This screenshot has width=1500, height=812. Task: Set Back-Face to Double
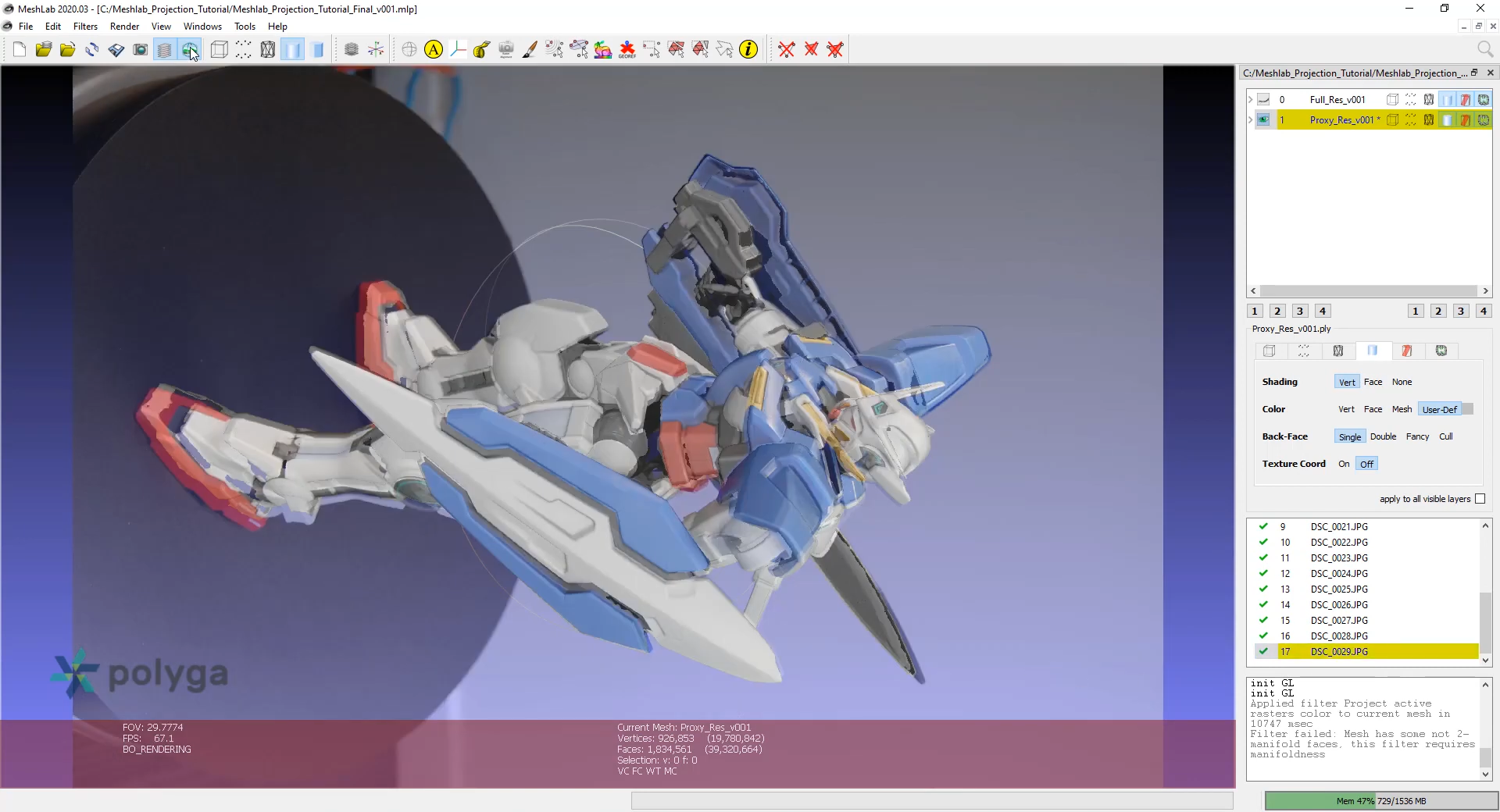(x=1383, y=436)
